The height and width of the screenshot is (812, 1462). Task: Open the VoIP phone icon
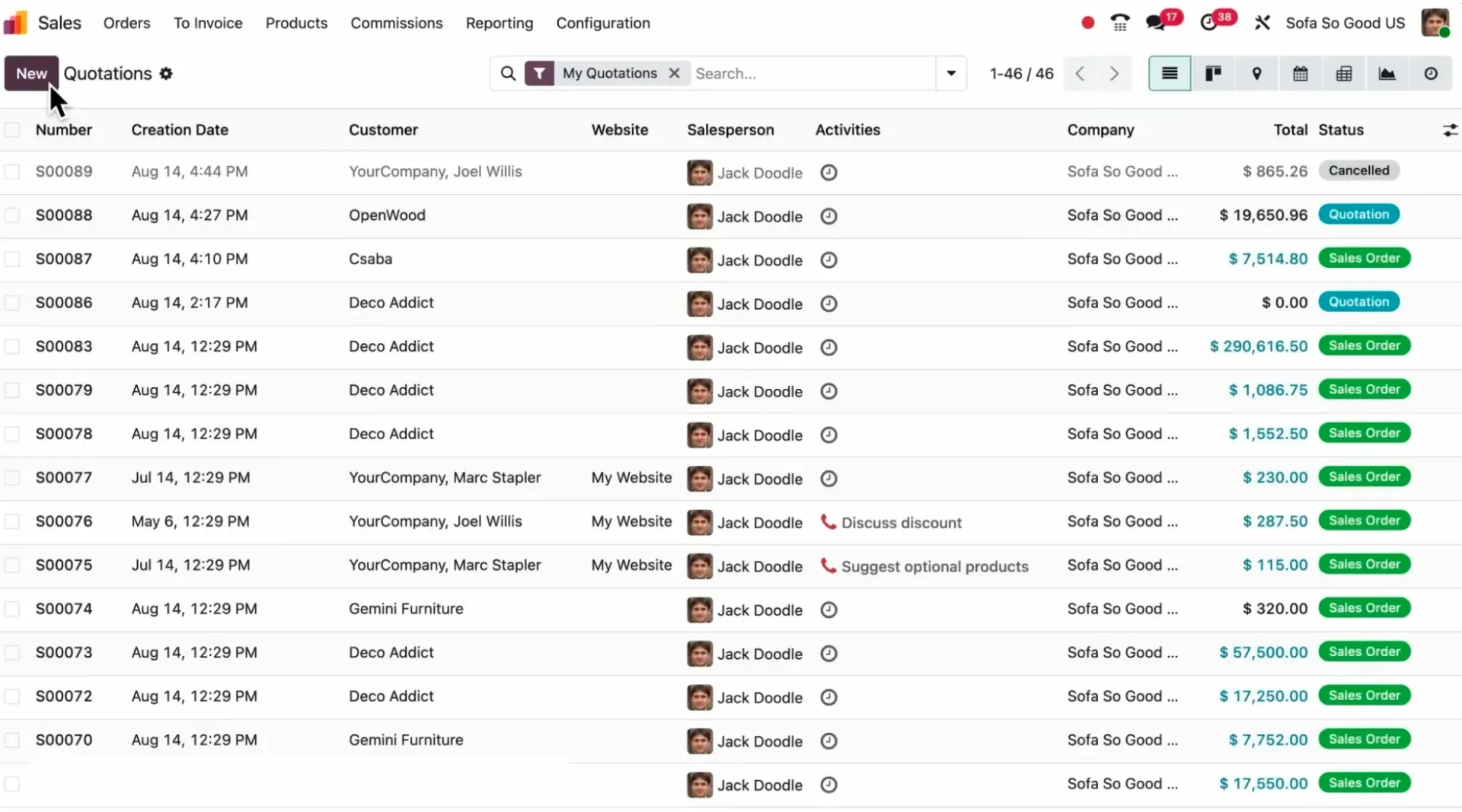pyautogui.click(x=1119, y=23)
